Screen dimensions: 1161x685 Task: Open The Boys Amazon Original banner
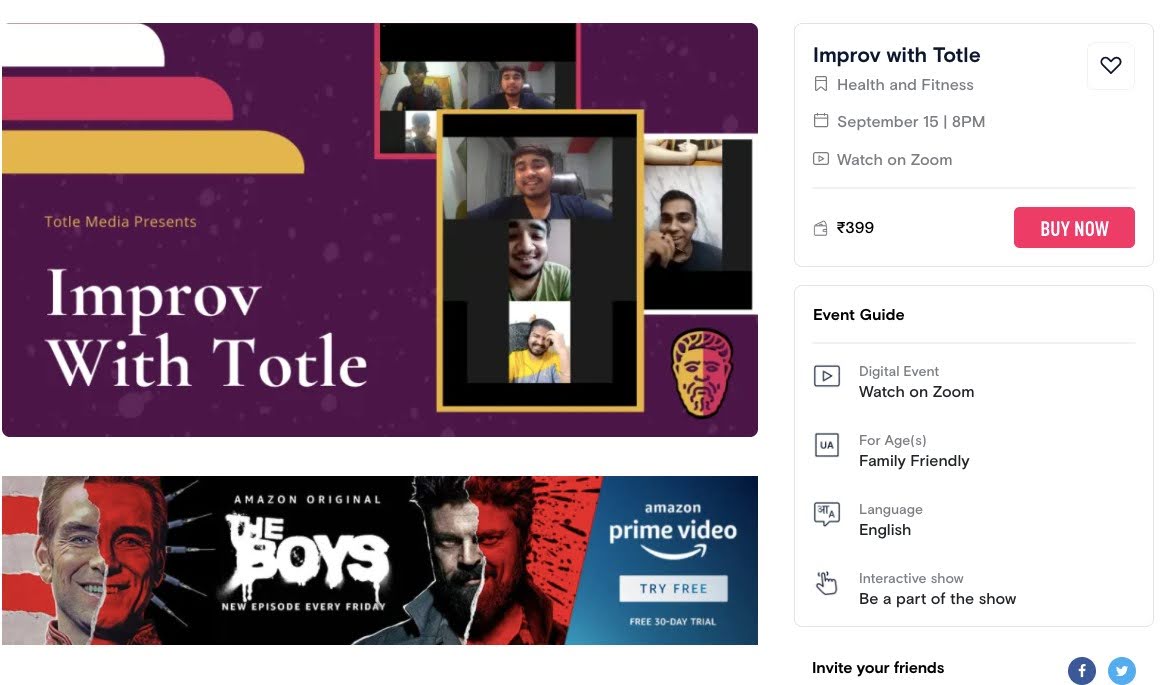pyautogui.click(x=380, y=560)
